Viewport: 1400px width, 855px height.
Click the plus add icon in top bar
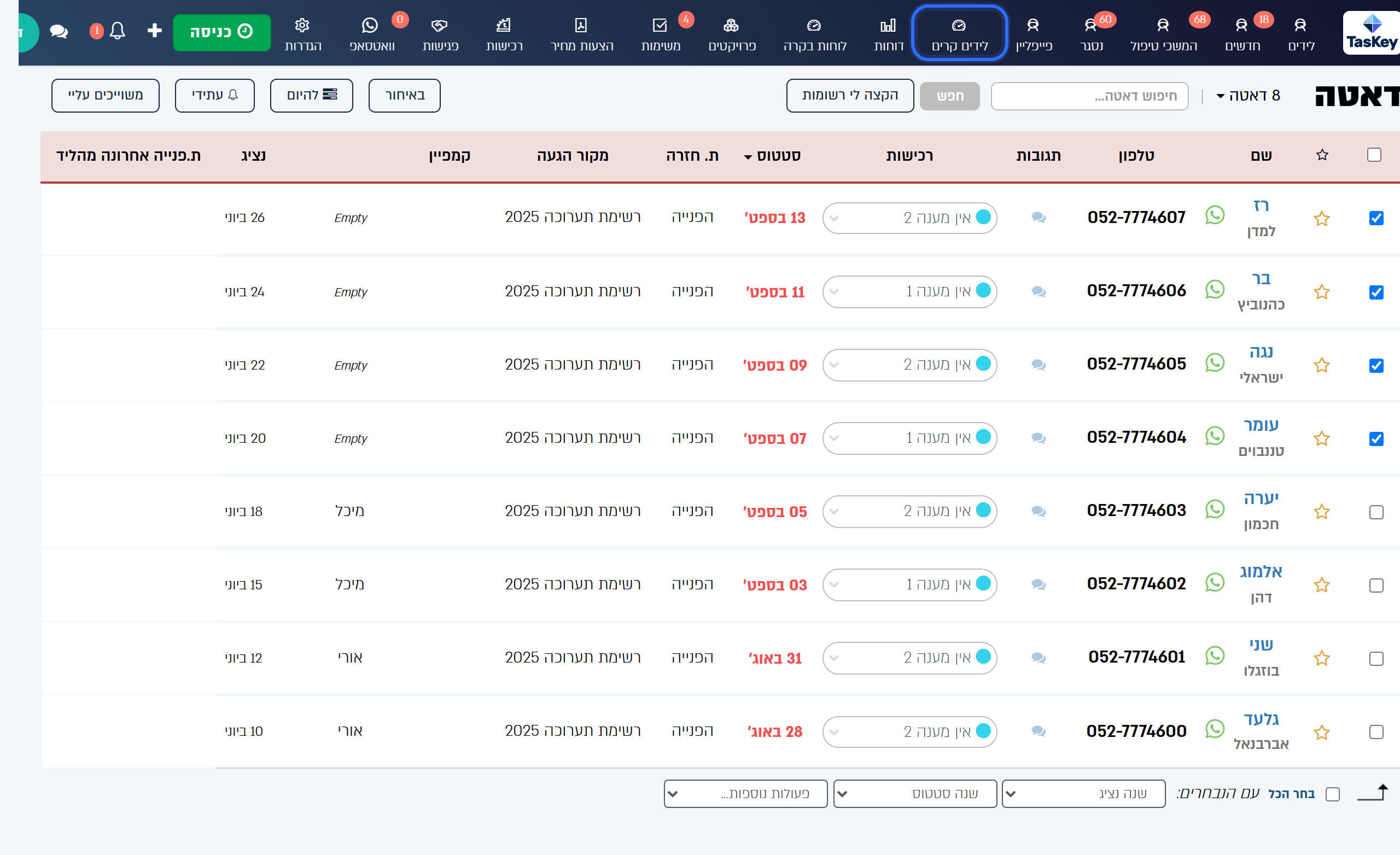click(155, 31)
